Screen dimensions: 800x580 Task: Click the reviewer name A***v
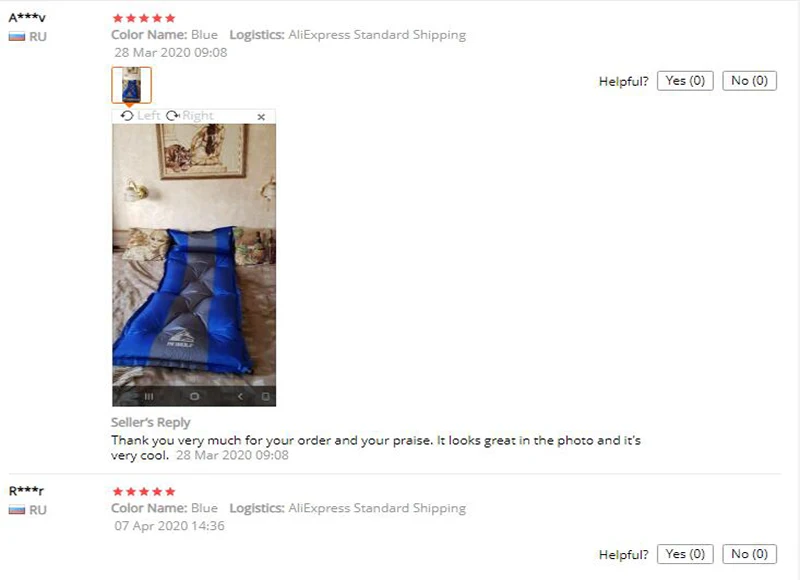click(x=27, y=18)
